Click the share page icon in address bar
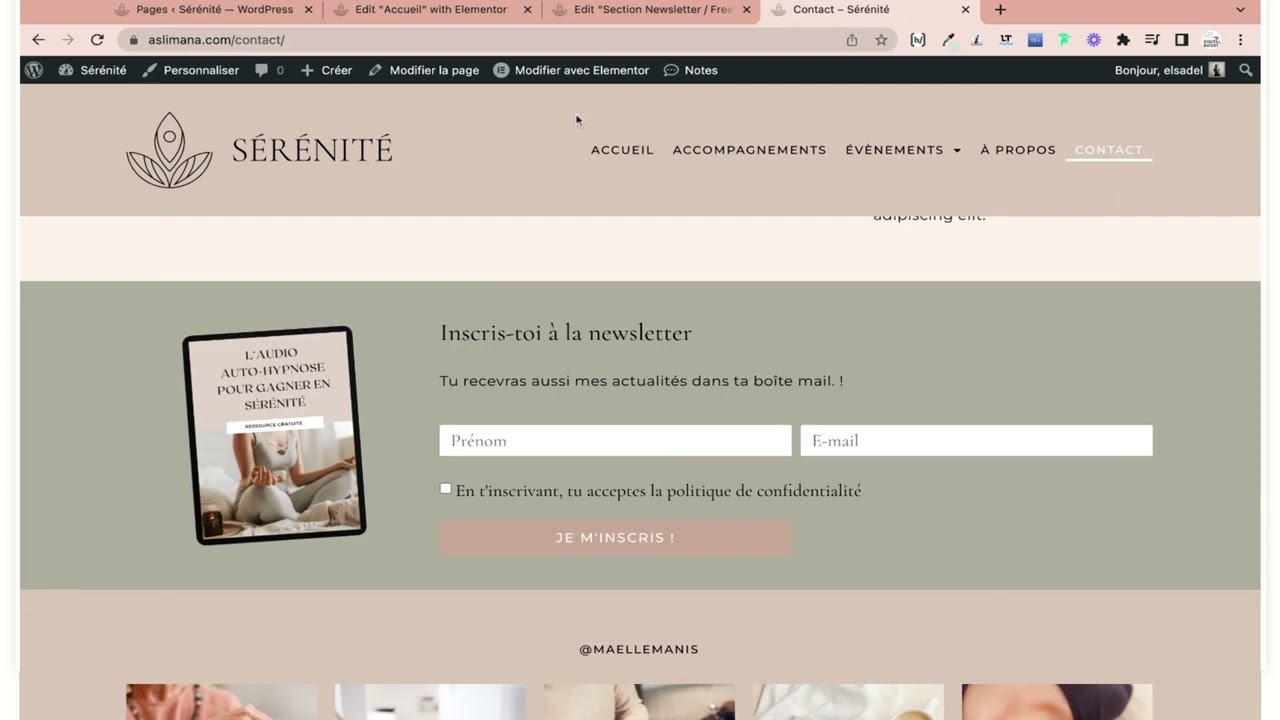Screen dimensions: 1280x720 pos(852,40)
